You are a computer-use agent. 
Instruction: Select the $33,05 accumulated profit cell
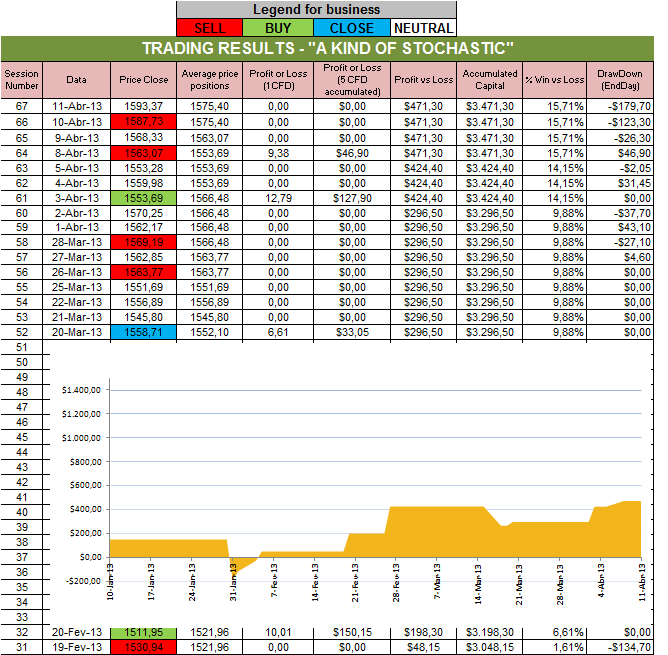[352, 332]
